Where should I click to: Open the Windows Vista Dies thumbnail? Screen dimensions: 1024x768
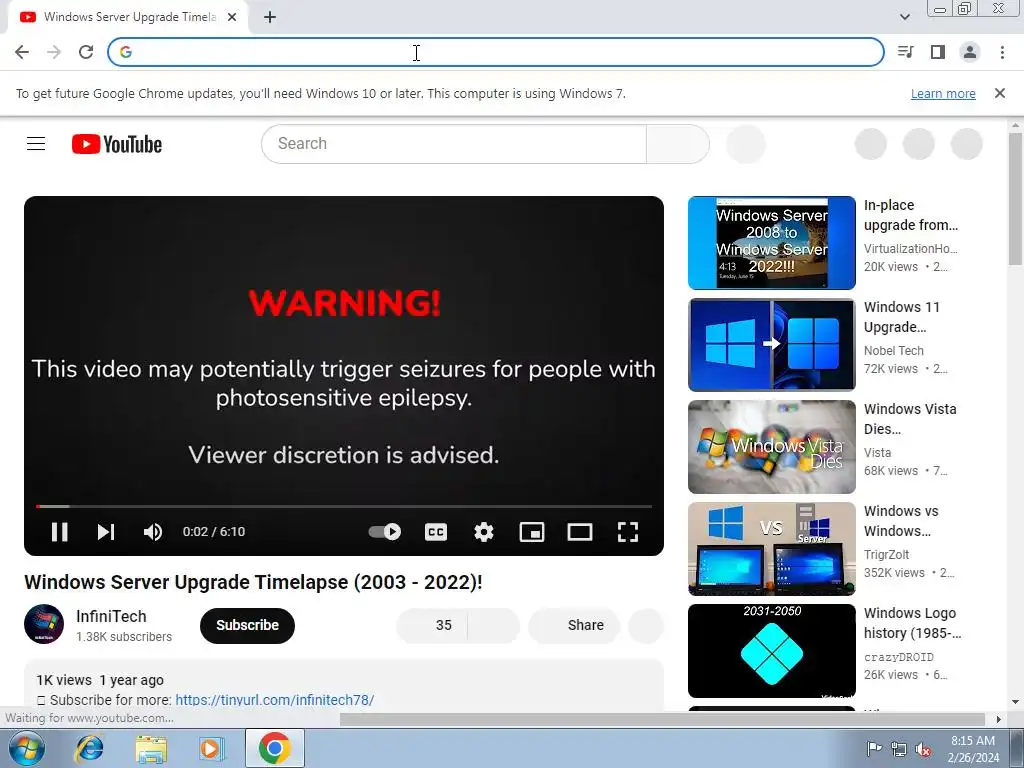771,447
